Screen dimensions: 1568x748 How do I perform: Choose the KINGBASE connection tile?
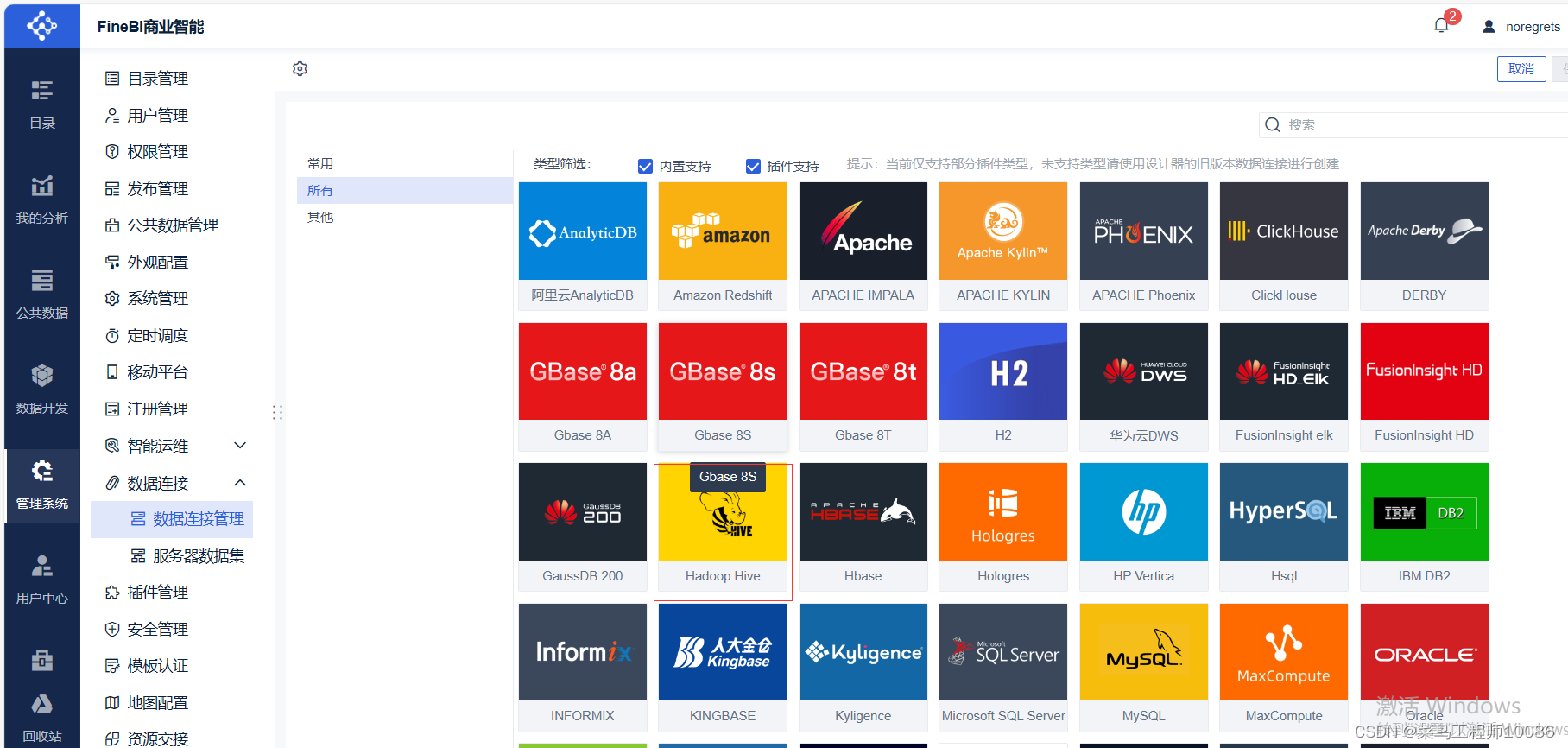coord(723,667)
